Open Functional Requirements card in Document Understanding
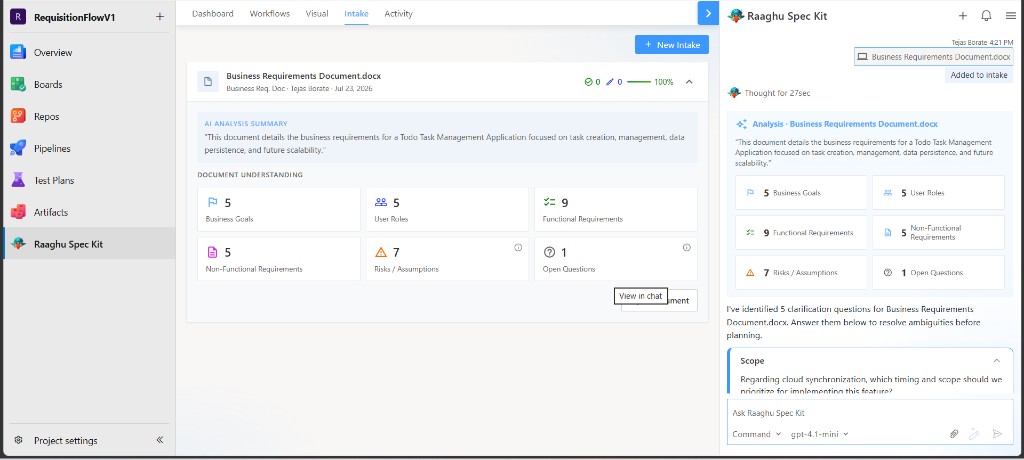This screenshot has width=1024, height=460. click(616, 210)
